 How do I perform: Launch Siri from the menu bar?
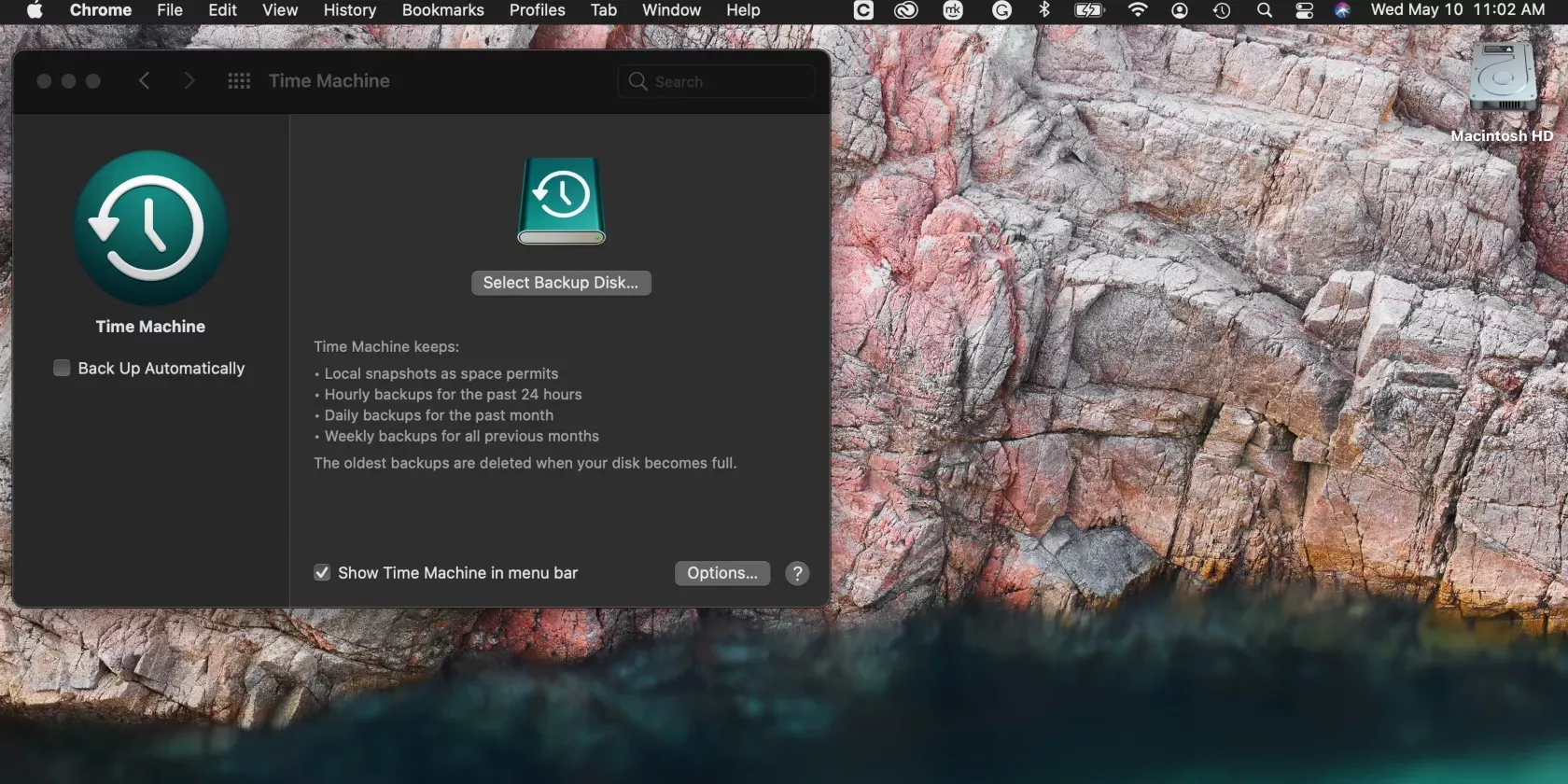point(1342,10)
